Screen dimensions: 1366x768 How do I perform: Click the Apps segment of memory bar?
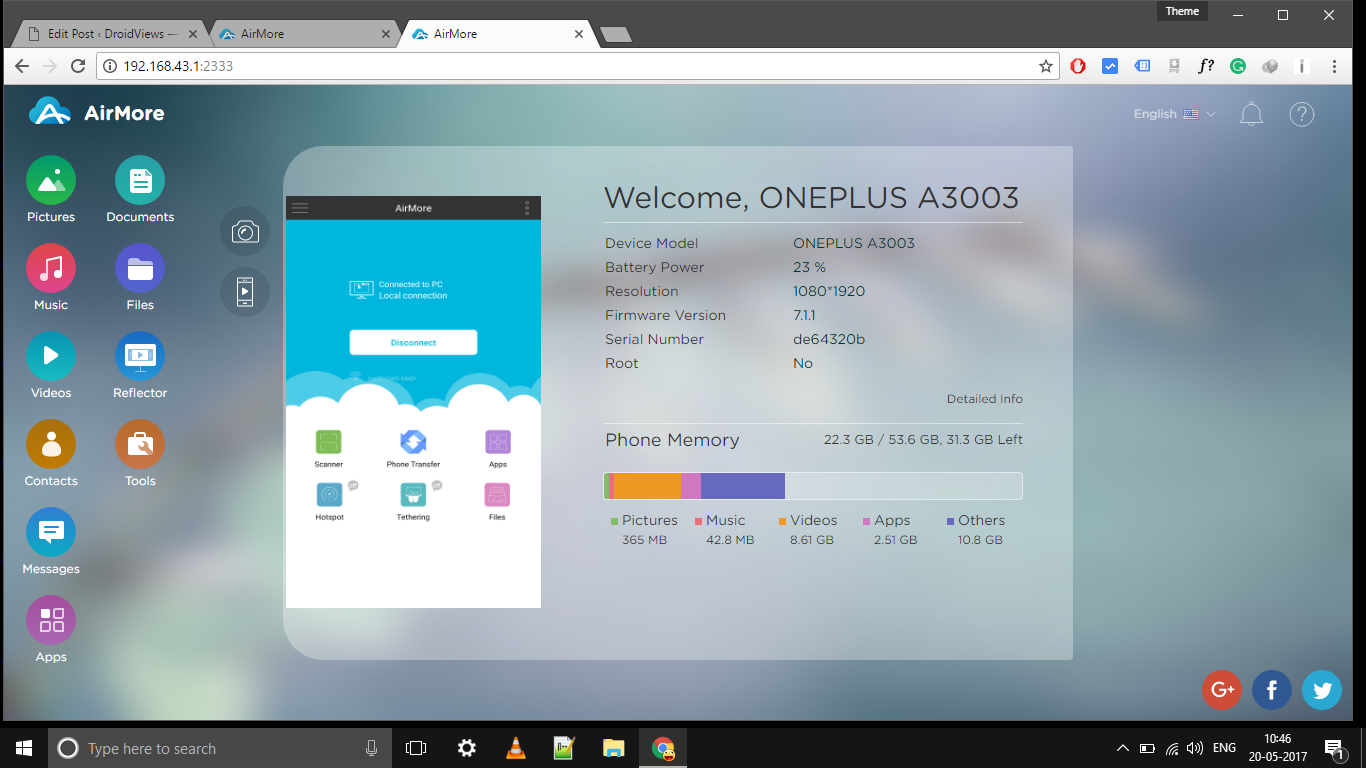point(691,486)
